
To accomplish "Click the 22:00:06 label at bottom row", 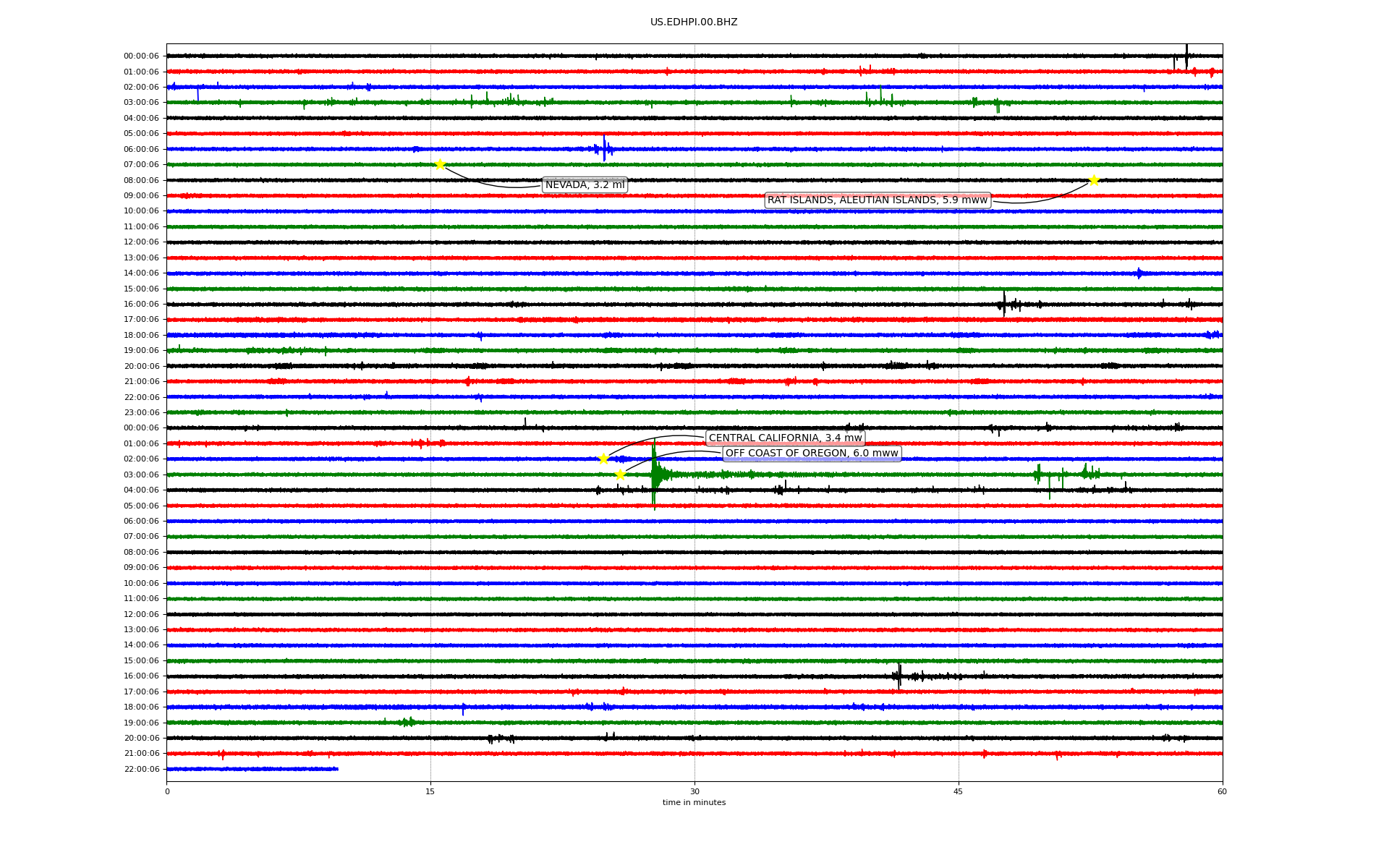I will coord(141,769).
